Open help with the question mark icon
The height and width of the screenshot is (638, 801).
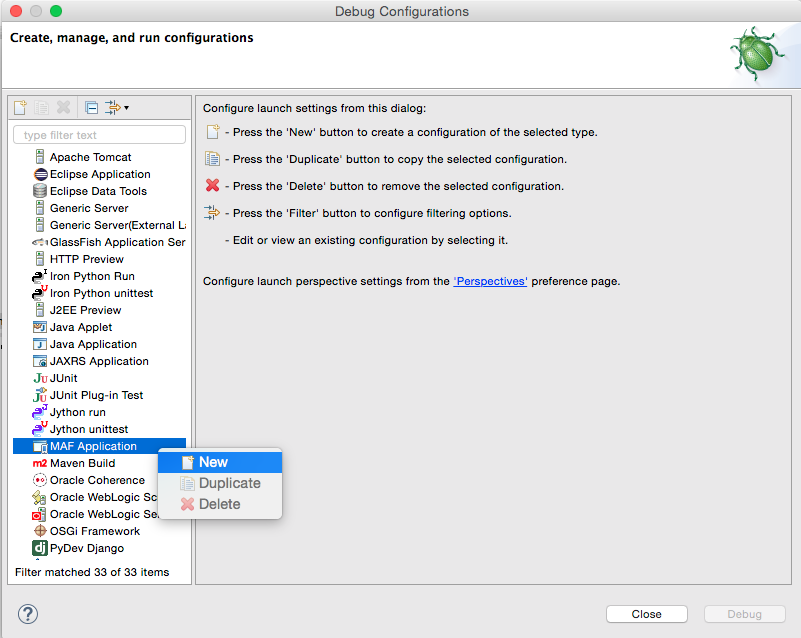(x=28, y=614)
